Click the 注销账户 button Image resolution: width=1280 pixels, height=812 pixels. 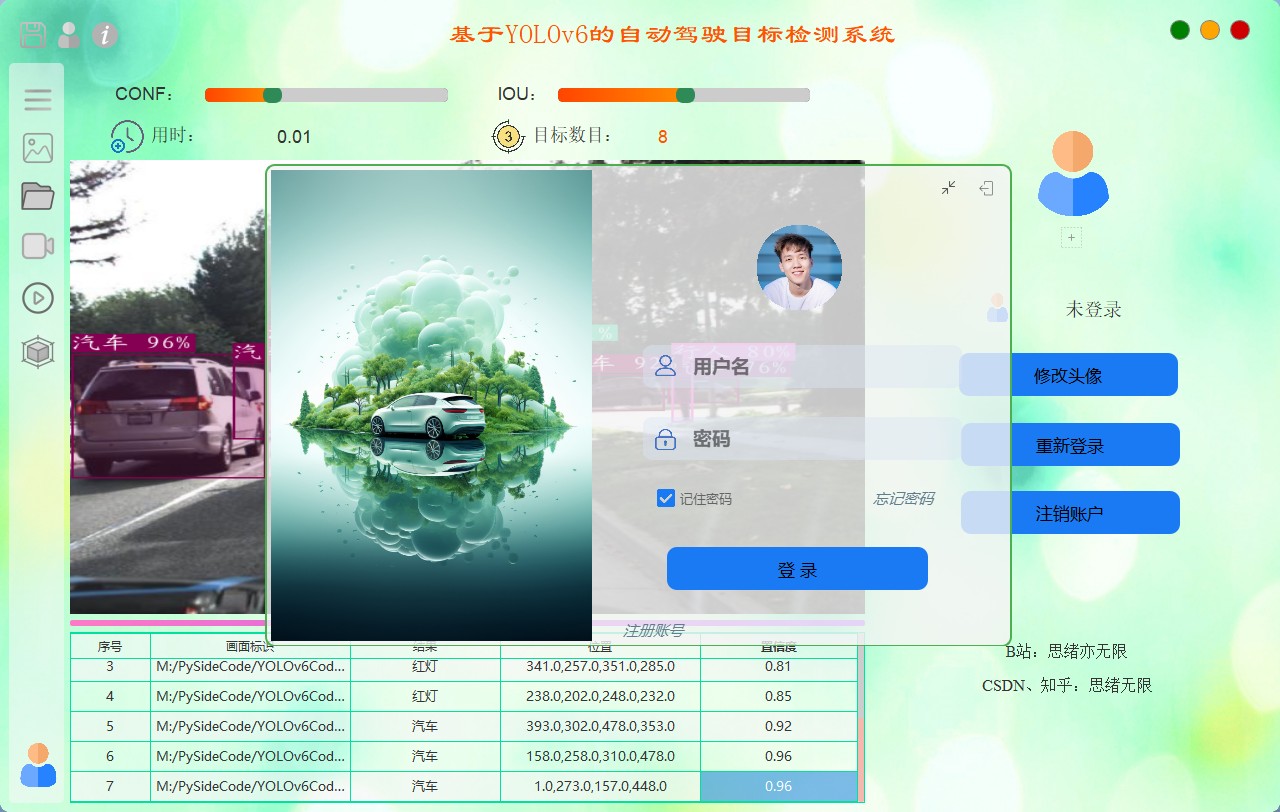click(1070, 513)
